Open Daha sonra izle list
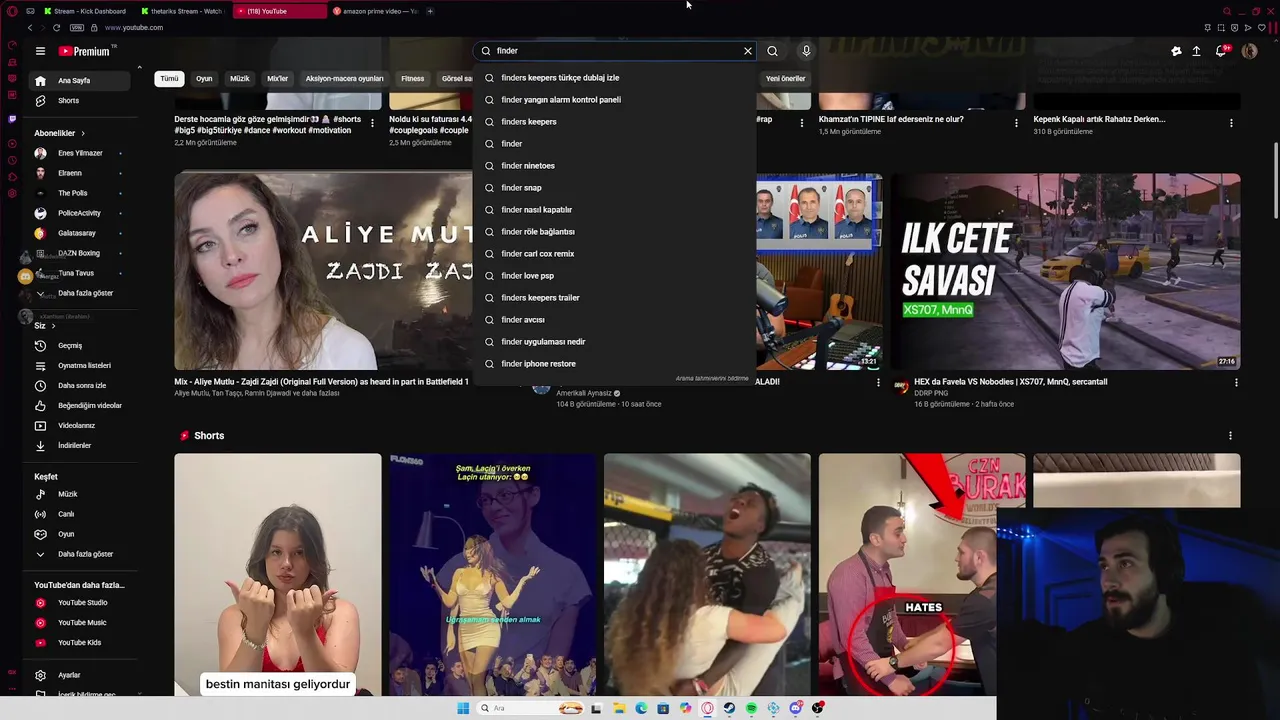The width and height of the screenshot is (1280, 720). click(x=80, y=386)
